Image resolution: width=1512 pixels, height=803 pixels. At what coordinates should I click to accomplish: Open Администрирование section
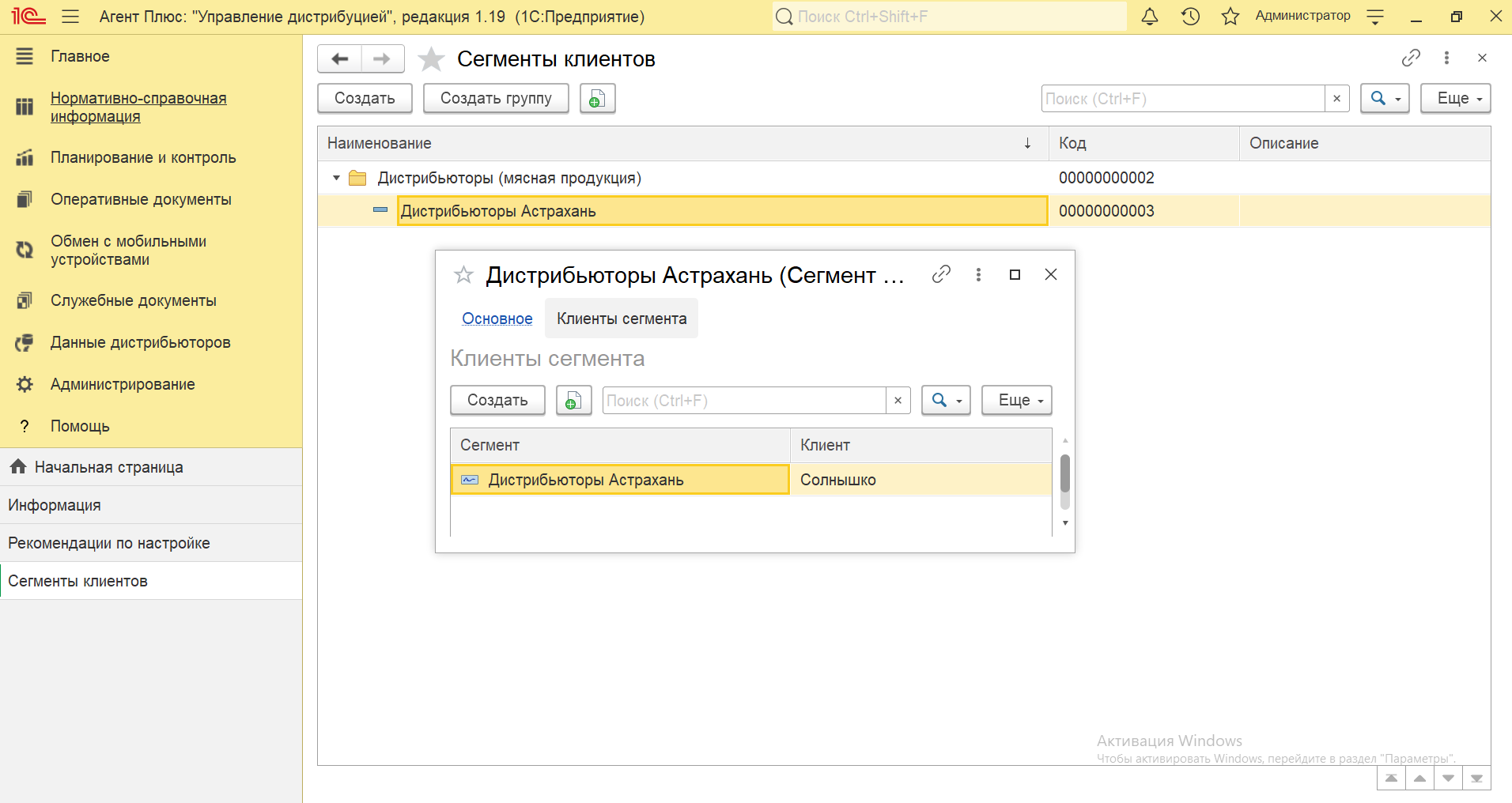coord(123,384)
